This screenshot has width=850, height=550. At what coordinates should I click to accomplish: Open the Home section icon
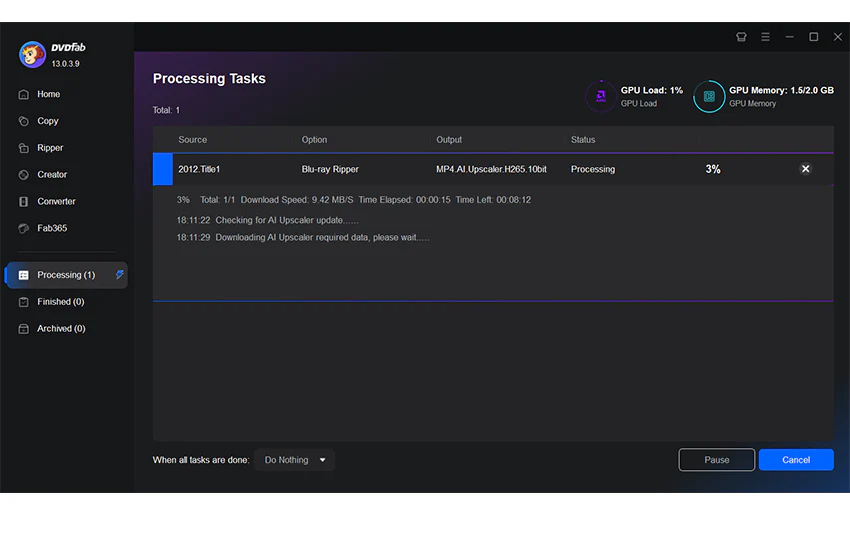pyautogui.click(x=23, y=94)
